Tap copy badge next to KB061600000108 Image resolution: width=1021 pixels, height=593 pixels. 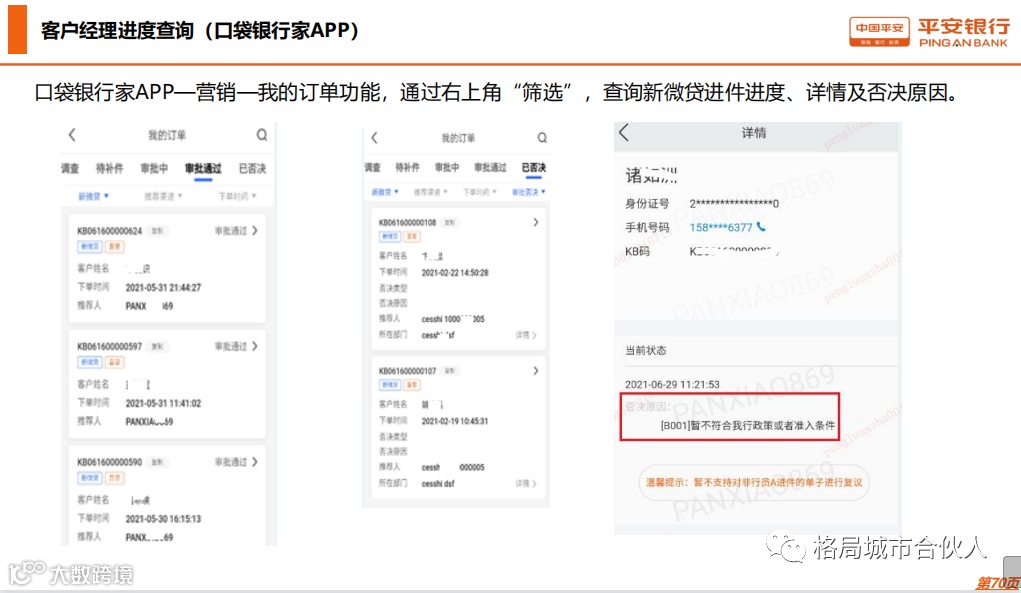(449, 223)
